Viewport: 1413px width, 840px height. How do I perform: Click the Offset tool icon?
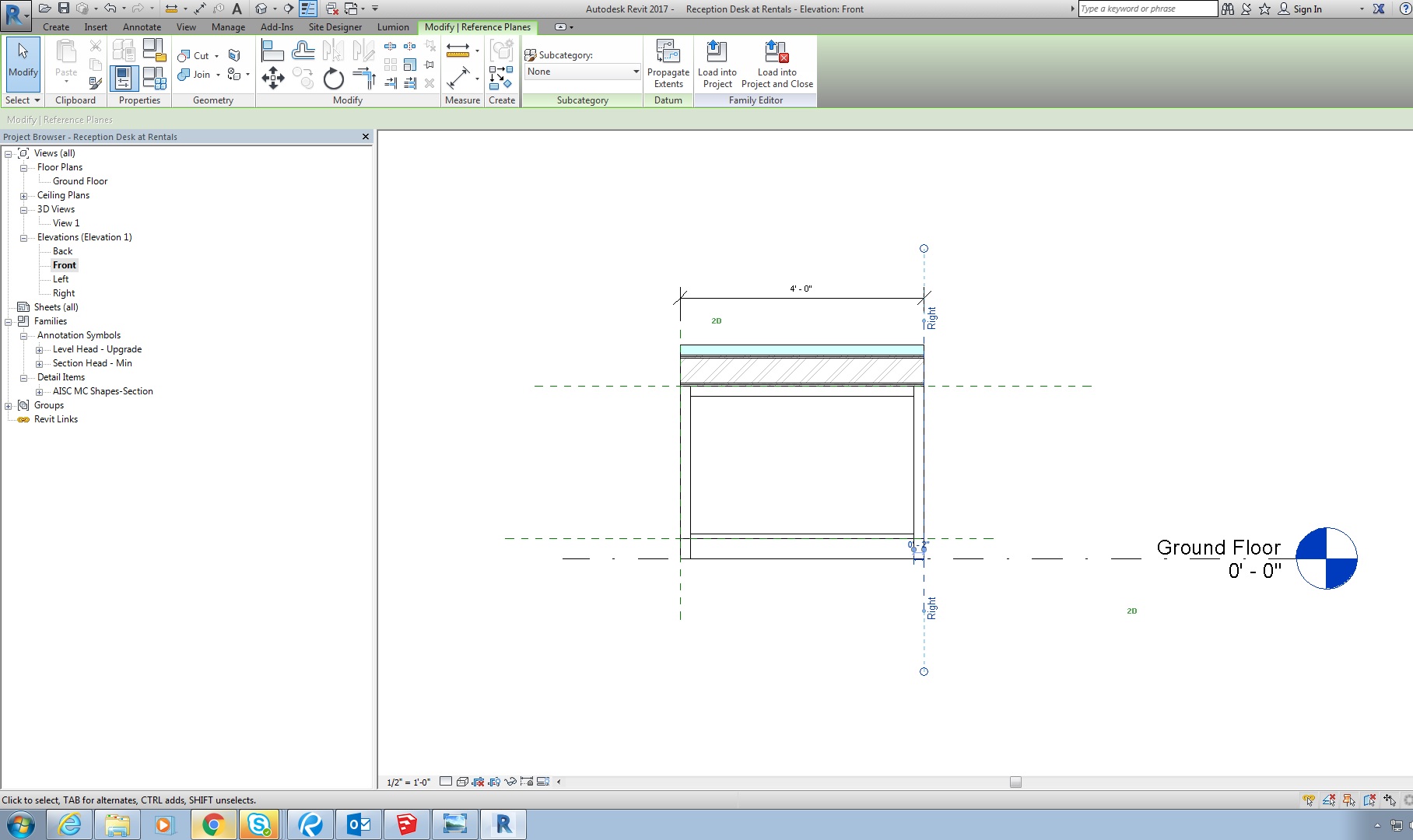[x=303, y=51]
